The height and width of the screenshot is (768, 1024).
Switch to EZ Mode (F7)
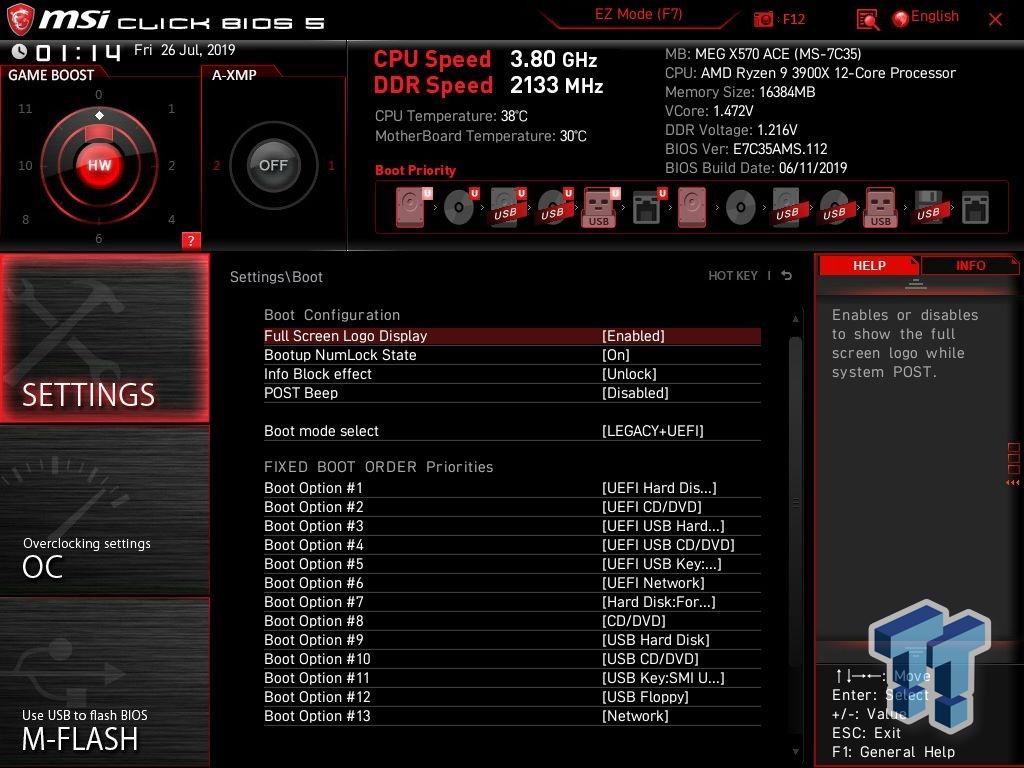click(x=638, y=14)
